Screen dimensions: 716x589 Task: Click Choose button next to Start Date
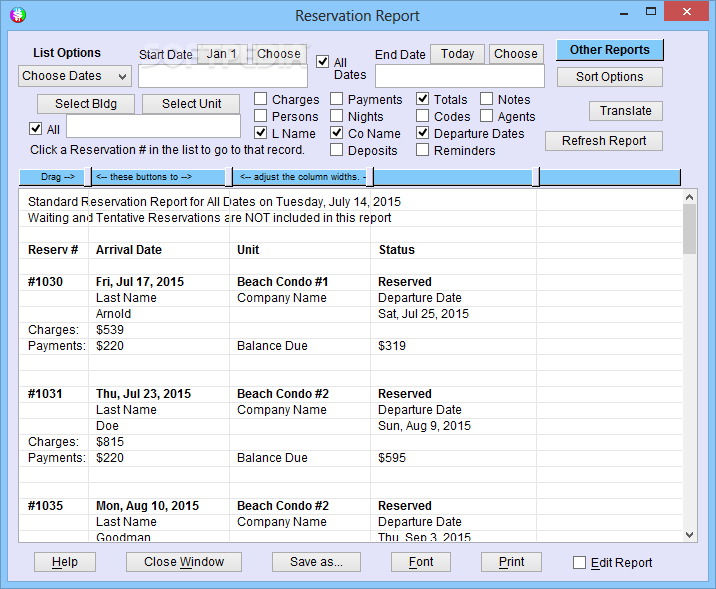click(x=279, y=54)
